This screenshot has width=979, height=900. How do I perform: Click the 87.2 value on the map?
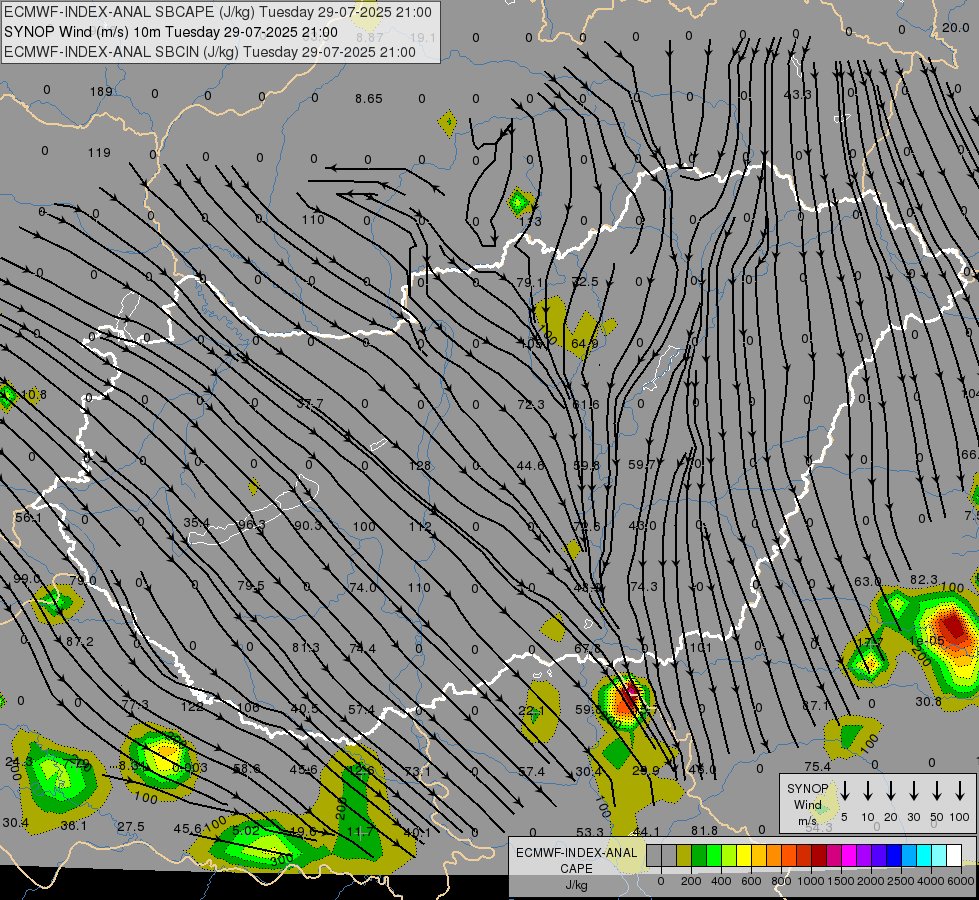pyautogui.click(x=80, y=642)
